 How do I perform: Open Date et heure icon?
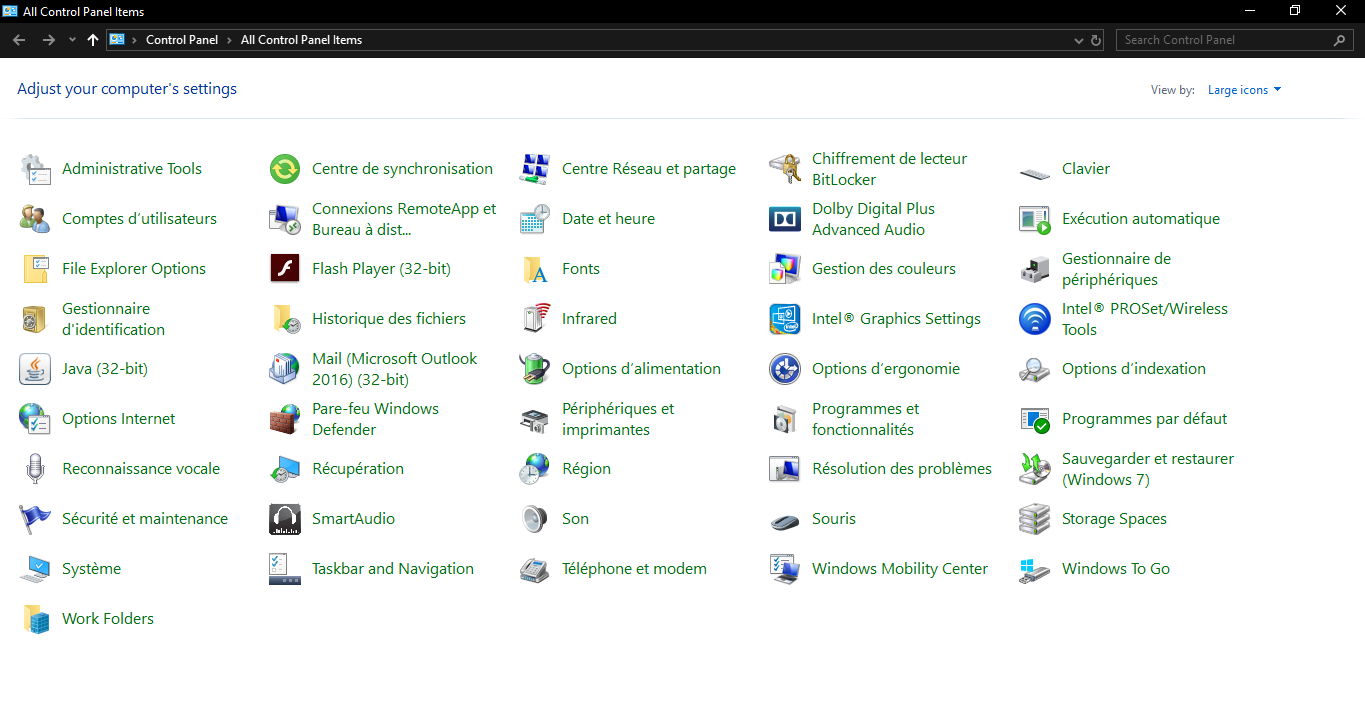(x=535, y=219)
